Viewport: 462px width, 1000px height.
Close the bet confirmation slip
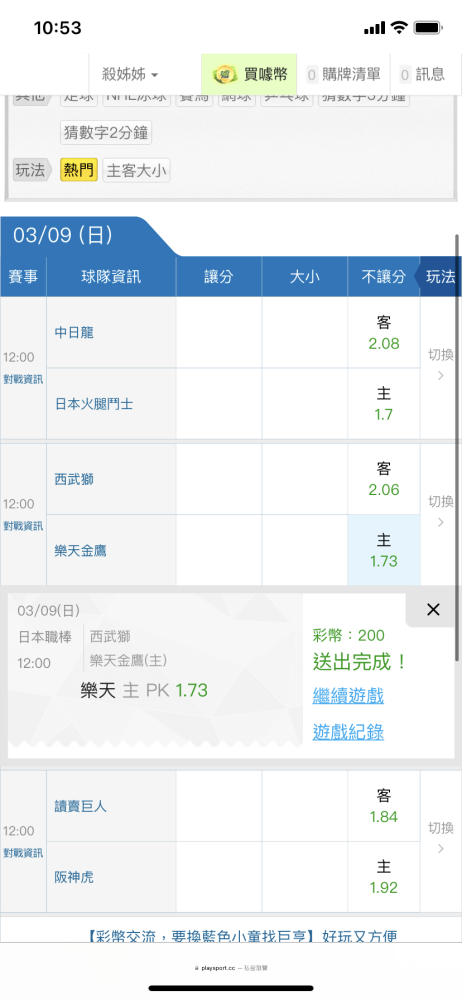coord(433,610)
